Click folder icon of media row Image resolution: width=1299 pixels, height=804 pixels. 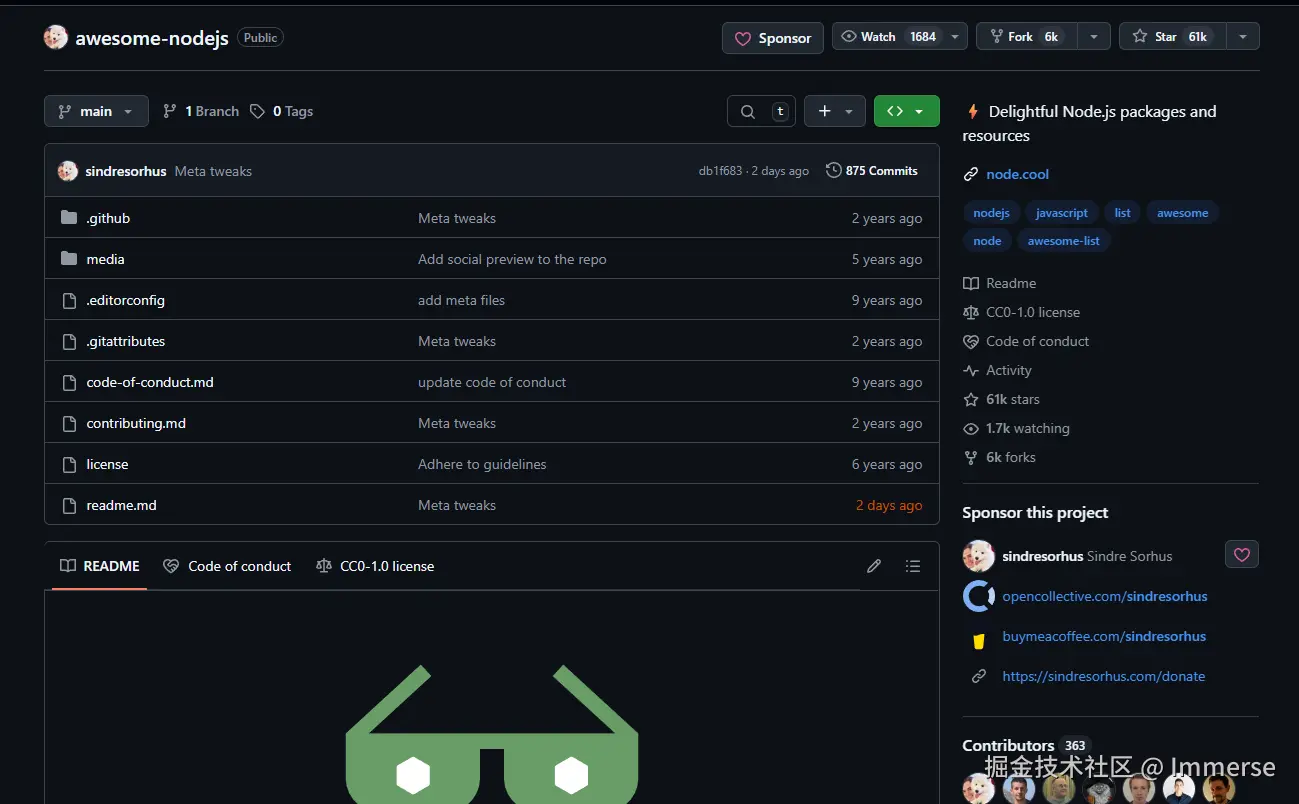point(69,259)
